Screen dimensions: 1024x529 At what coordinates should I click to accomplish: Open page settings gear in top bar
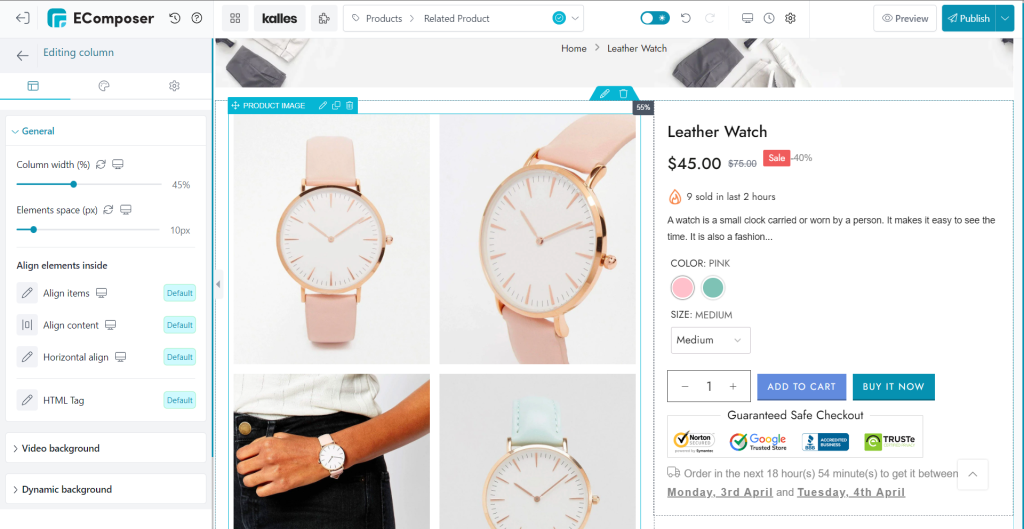(790, 18)
